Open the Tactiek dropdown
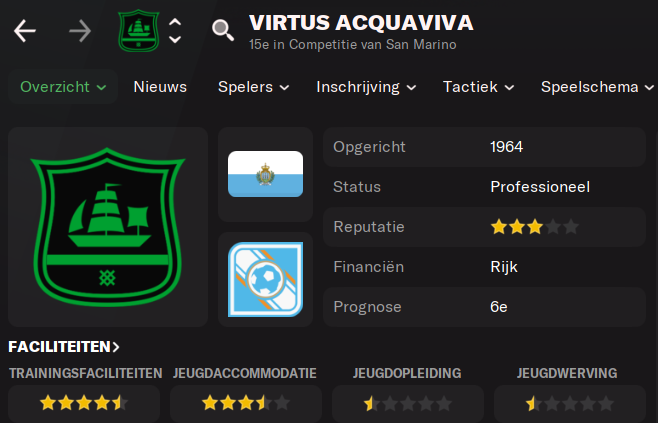Viewport: 658px width, 423px height. tap(478, 87)
